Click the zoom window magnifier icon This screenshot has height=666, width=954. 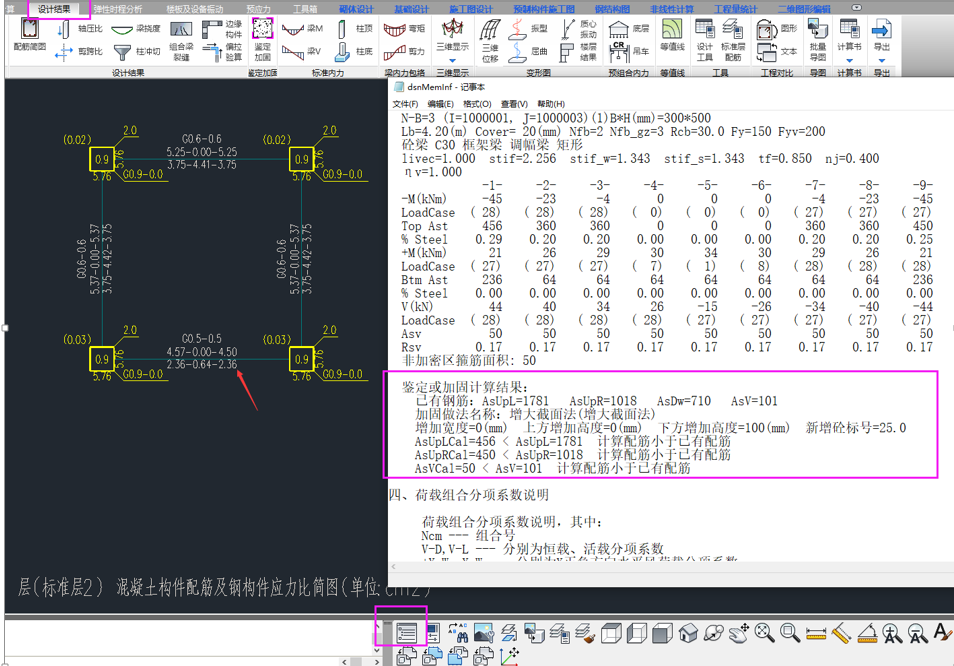790,633
